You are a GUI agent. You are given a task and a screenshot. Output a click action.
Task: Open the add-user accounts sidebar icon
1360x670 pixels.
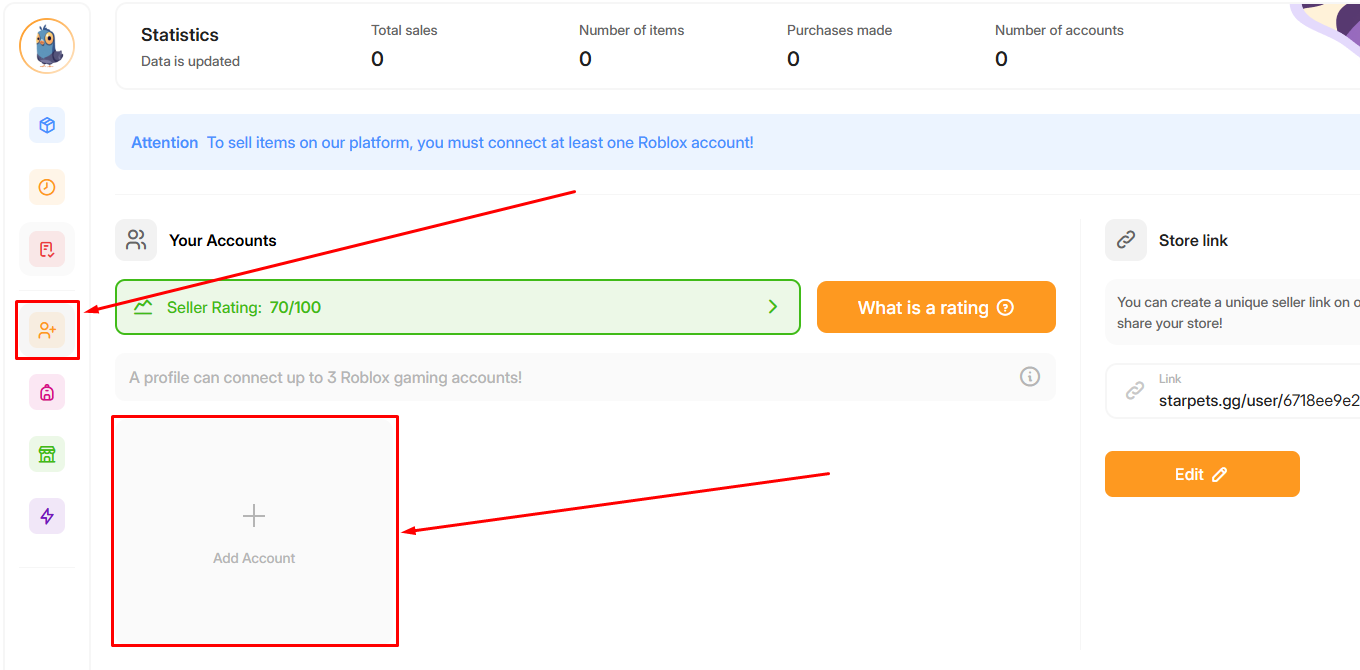[x=47, y=330]
